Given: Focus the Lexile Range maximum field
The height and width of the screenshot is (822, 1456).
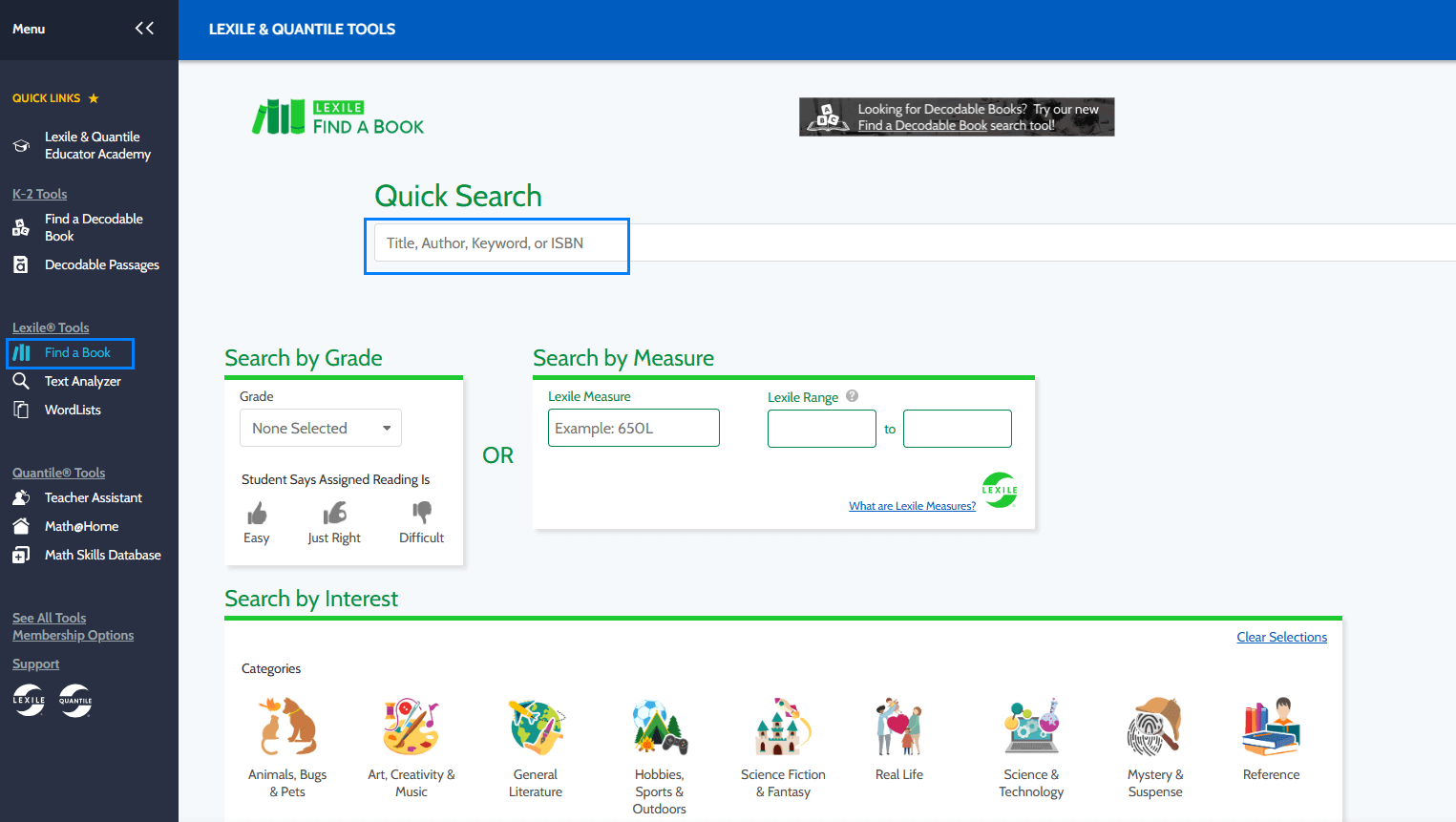Looking at the screenshot, I should 958,429.
